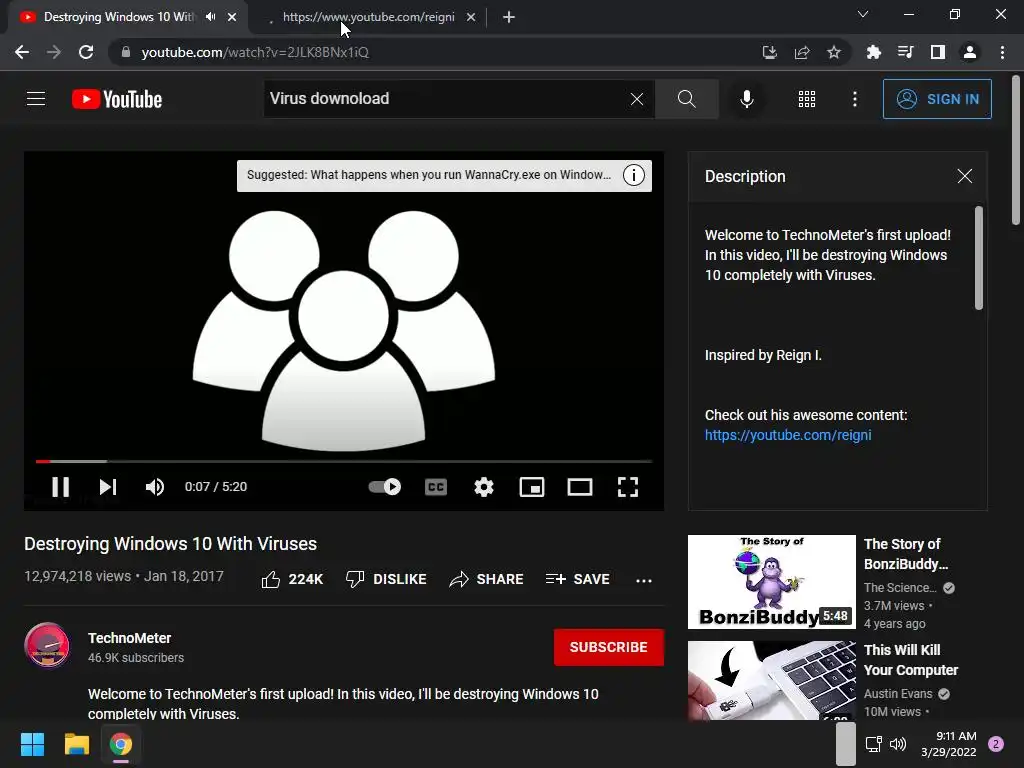Screen dimensions: 1024x768
Task: Search with your voice microphone
Action: (x=746, y=99)
